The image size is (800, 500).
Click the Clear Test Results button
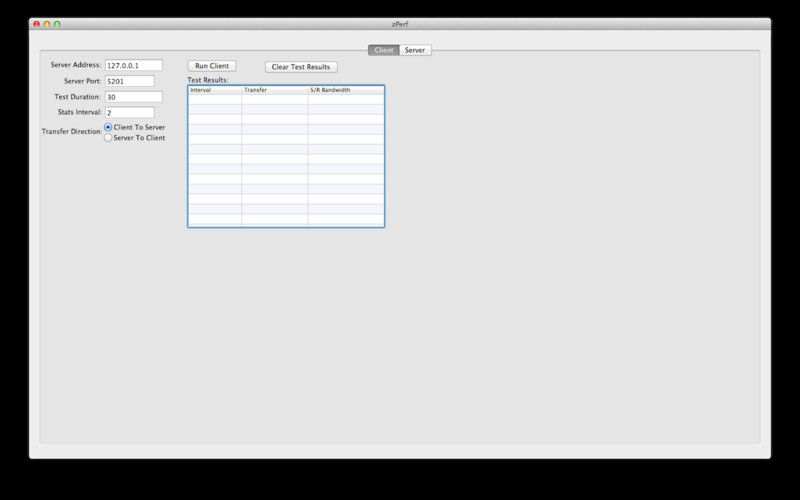click(x=301, y=67)
